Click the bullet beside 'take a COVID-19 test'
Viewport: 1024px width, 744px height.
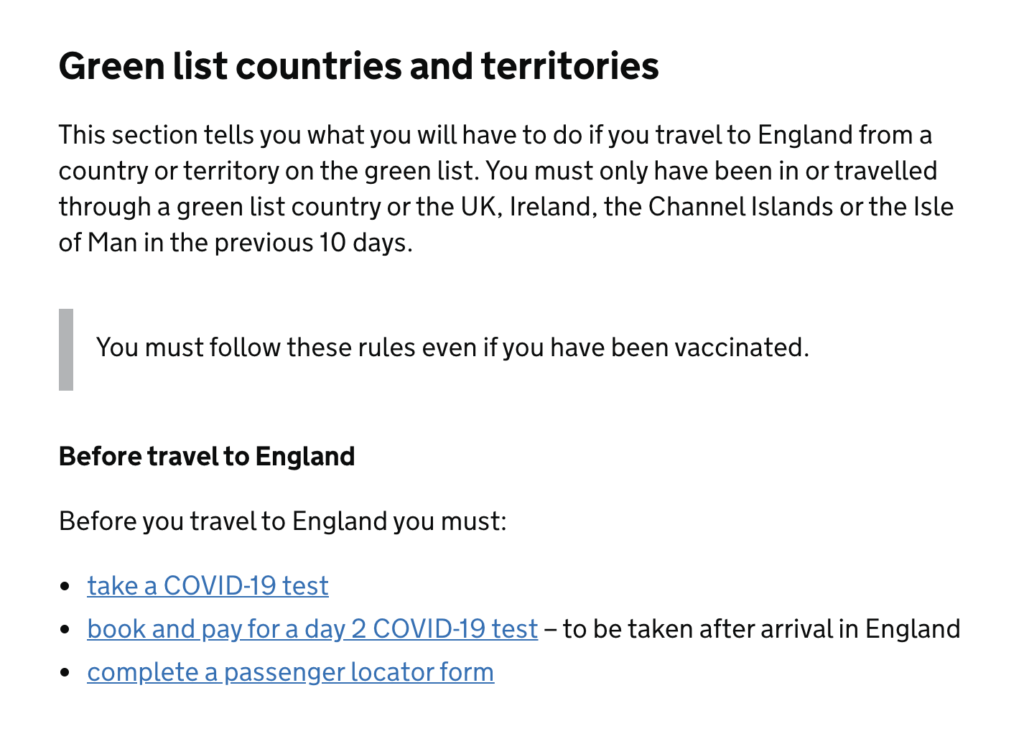click(66, 586)
